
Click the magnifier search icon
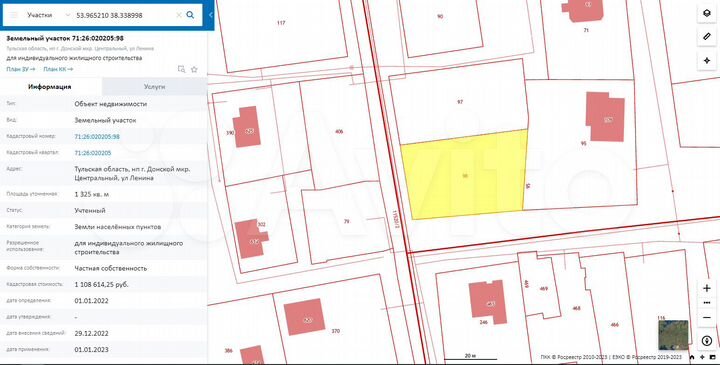190,15
